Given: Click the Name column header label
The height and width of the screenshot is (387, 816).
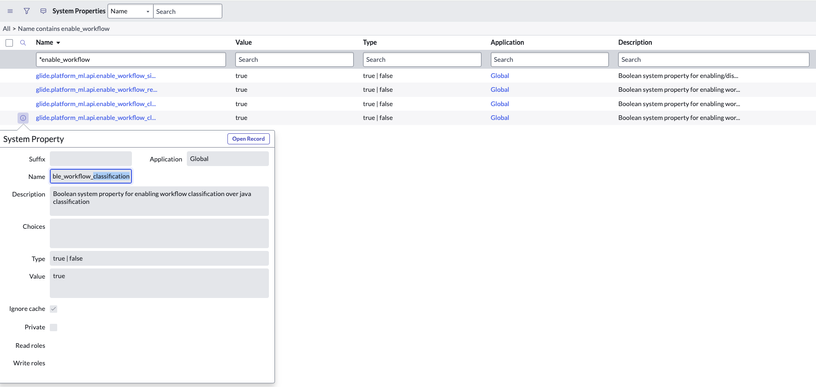Looking at the screenshot, I should click(44, 43).
